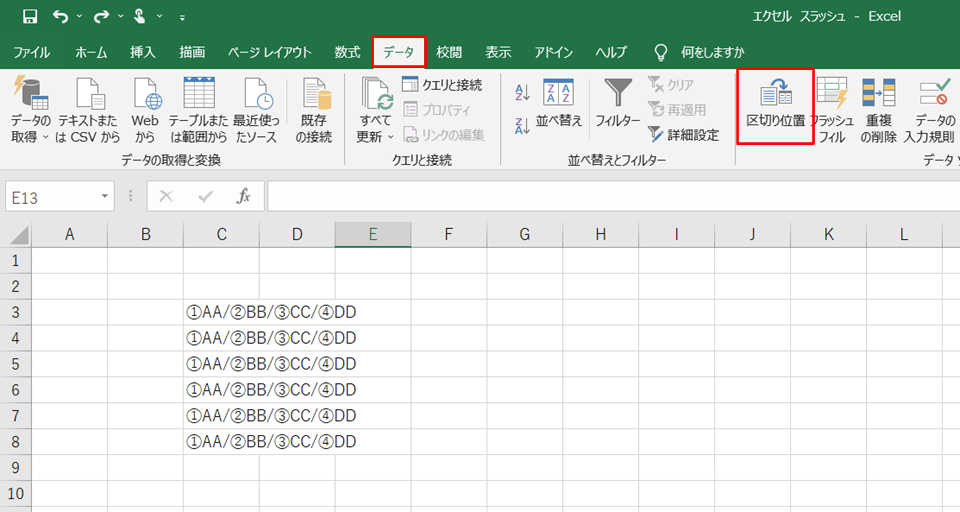Click the Flash Fill (フラッシュフィル) icon
Viewport: 960px width, 512px height.
tap(831, 97)
